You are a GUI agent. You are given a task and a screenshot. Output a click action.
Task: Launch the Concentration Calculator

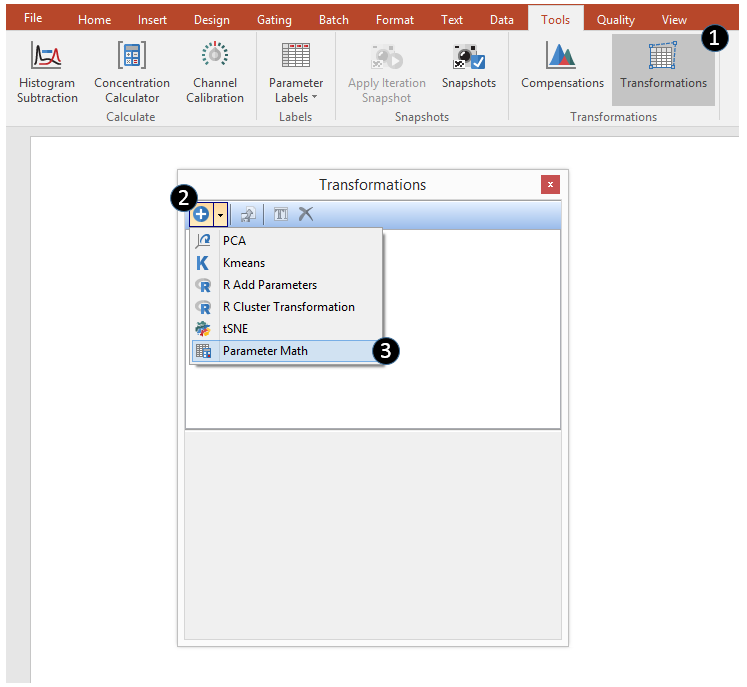(132, 71)
